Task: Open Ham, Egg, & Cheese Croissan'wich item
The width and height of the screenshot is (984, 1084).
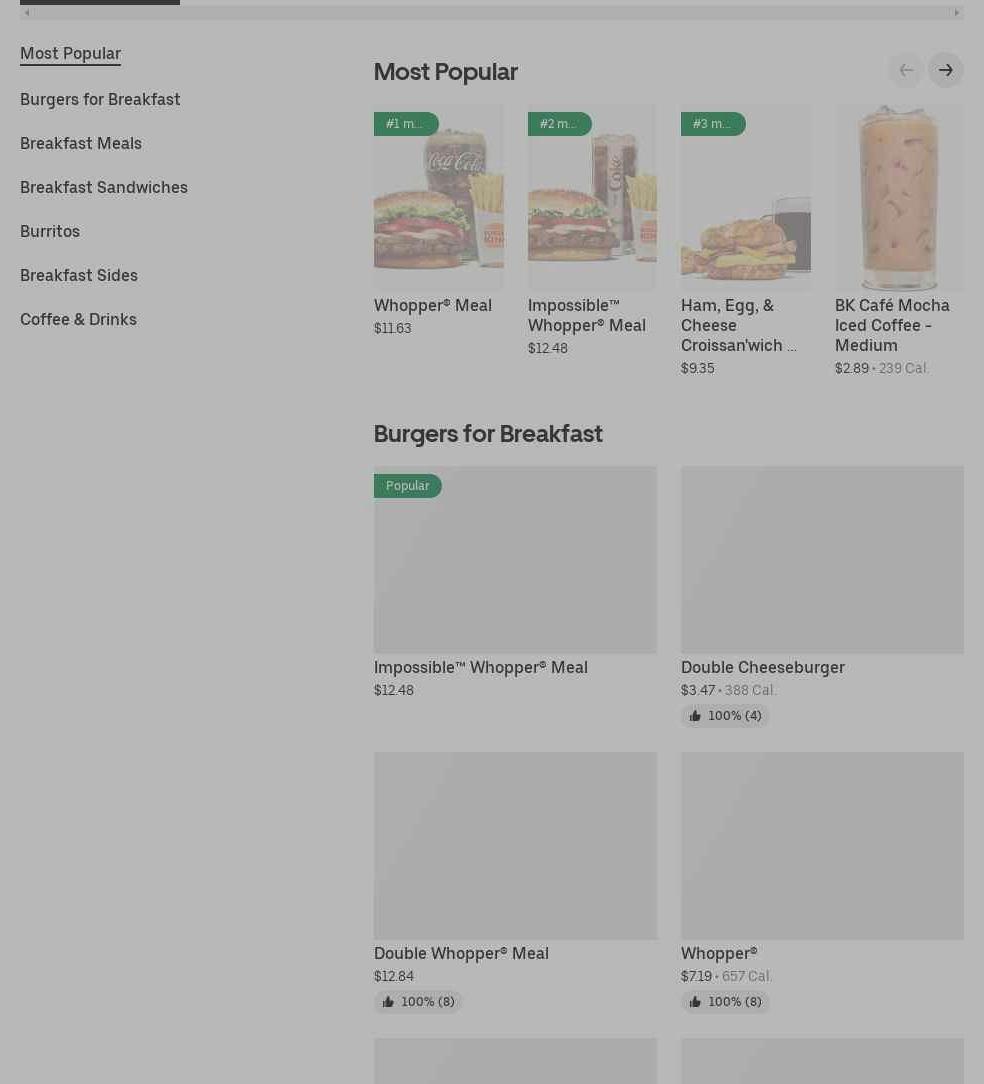Action: click(738, 325)
